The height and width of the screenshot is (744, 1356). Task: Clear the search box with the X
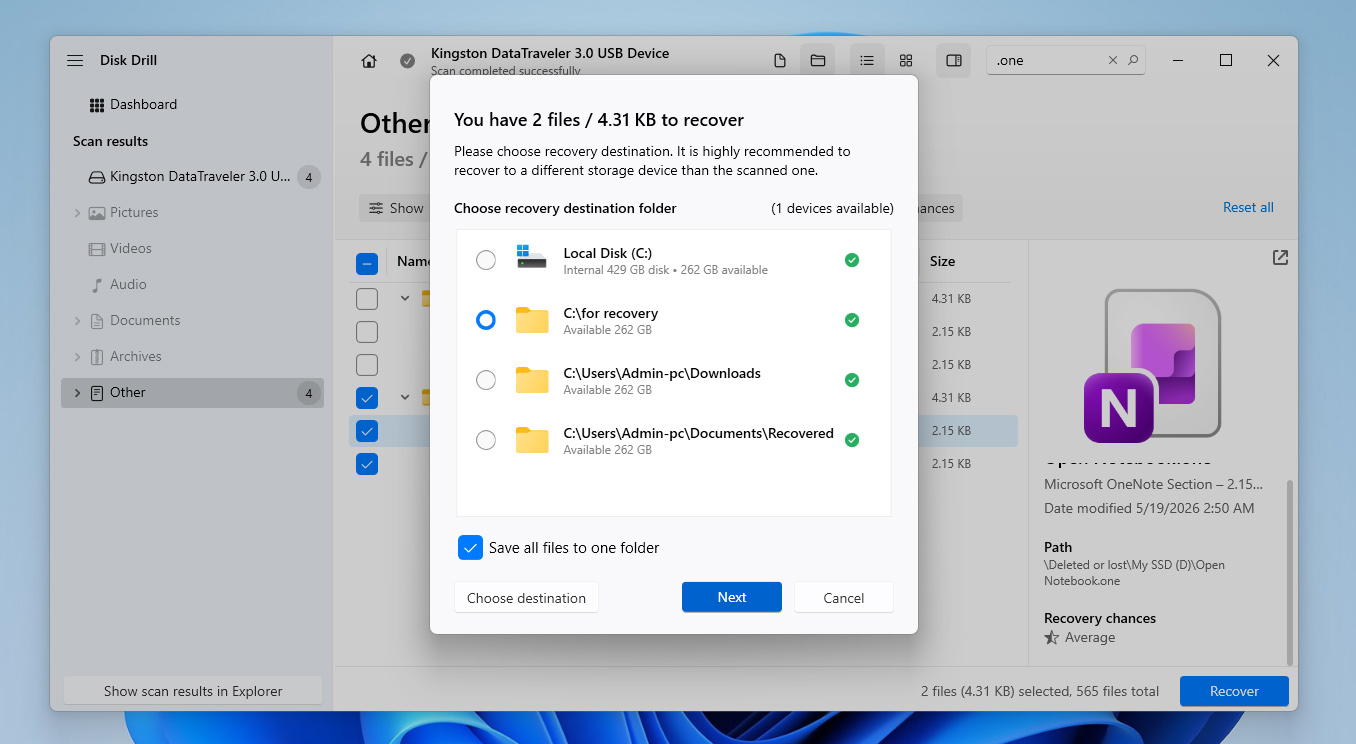[x=1113, y=61]
